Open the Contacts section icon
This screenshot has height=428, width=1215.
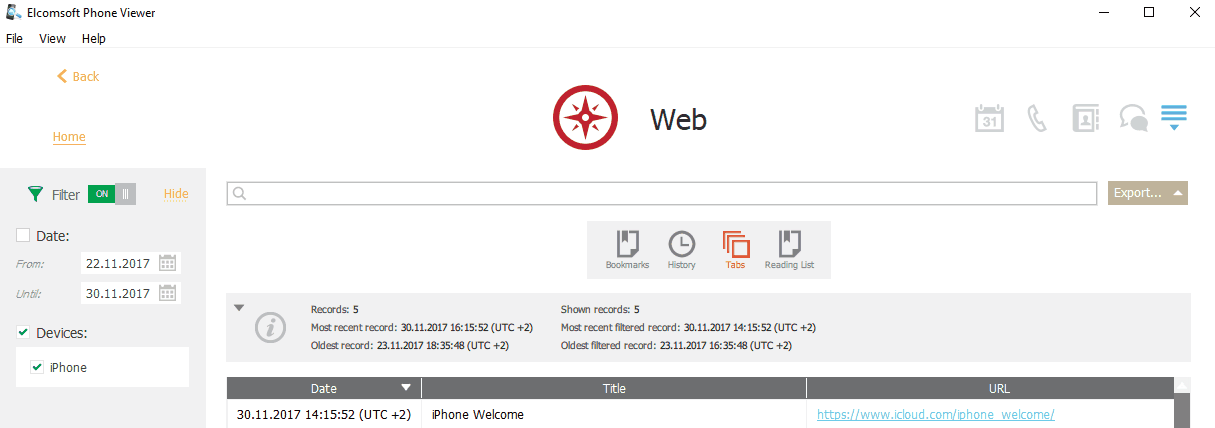click(1084, 118)
